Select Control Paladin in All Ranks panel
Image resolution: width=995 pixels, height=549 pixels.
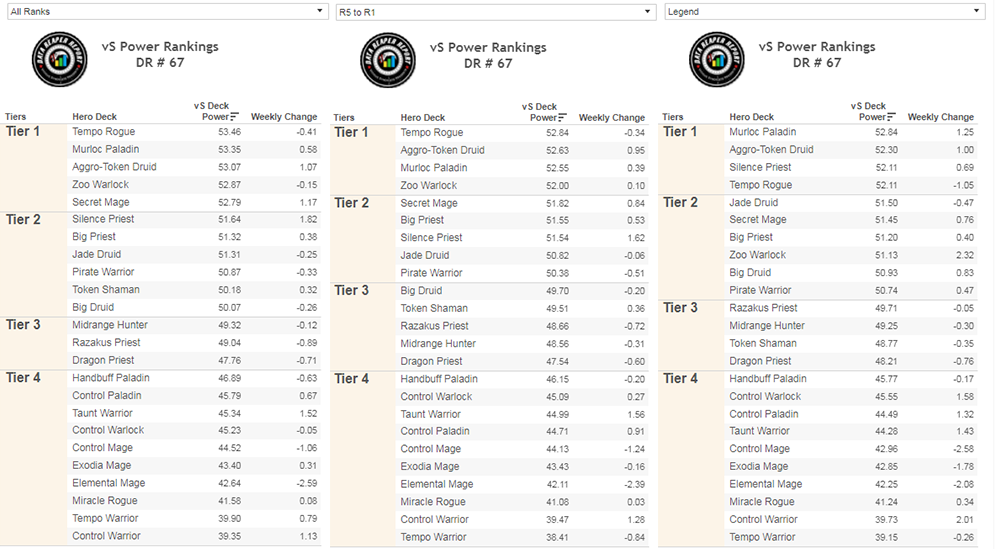pos(107,395)
